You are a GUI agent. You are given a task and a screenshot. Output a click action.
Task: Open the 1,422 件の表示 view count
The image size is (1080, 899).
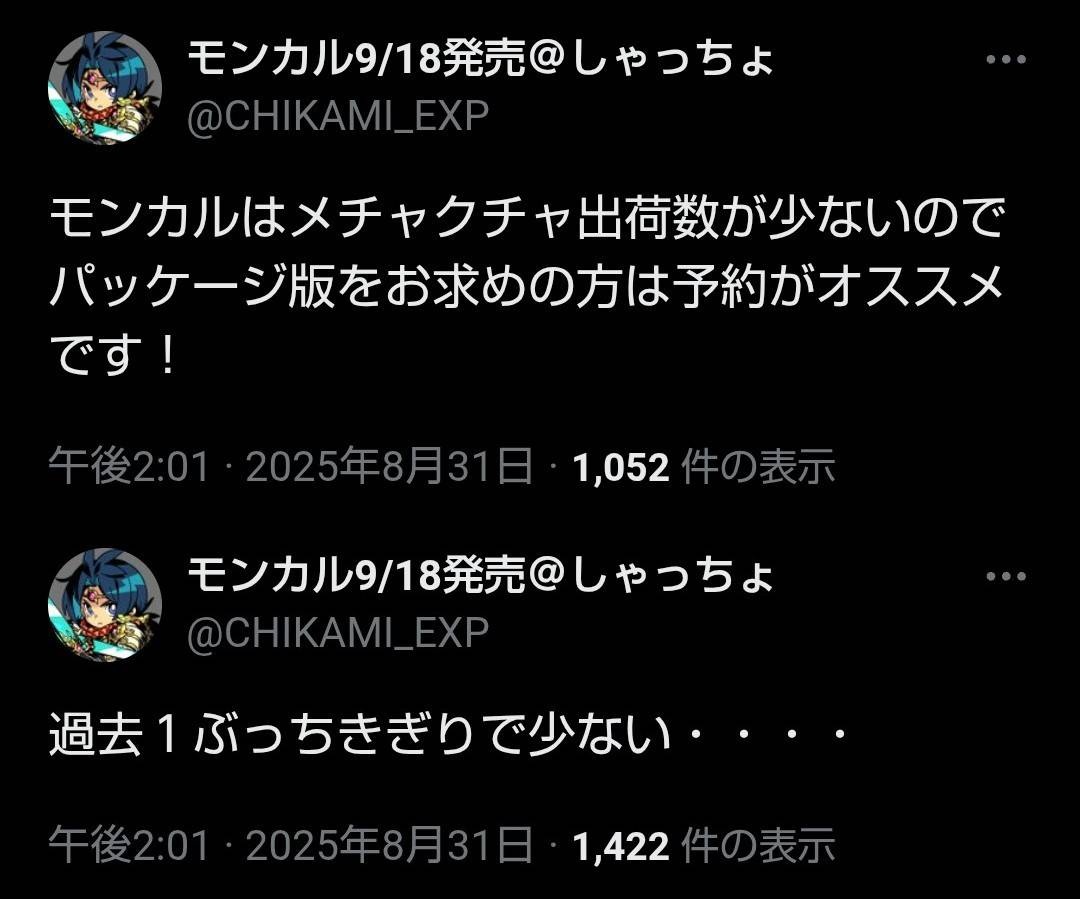point(703,845)
